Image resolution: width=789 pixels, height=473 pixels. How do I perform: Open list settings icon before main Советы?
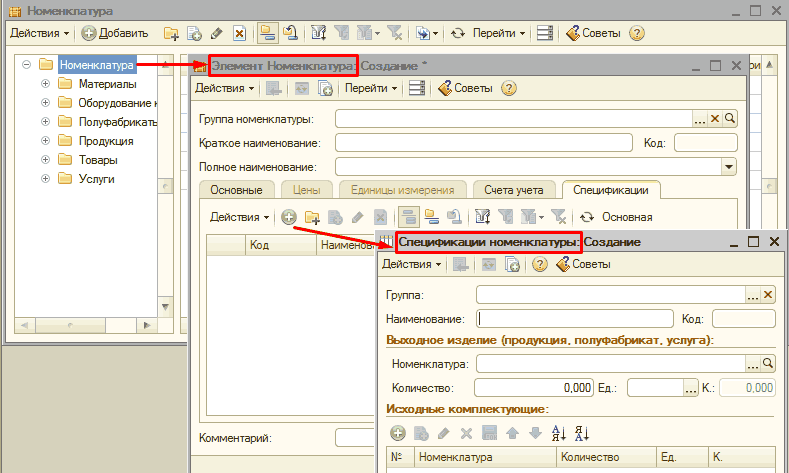544,34
